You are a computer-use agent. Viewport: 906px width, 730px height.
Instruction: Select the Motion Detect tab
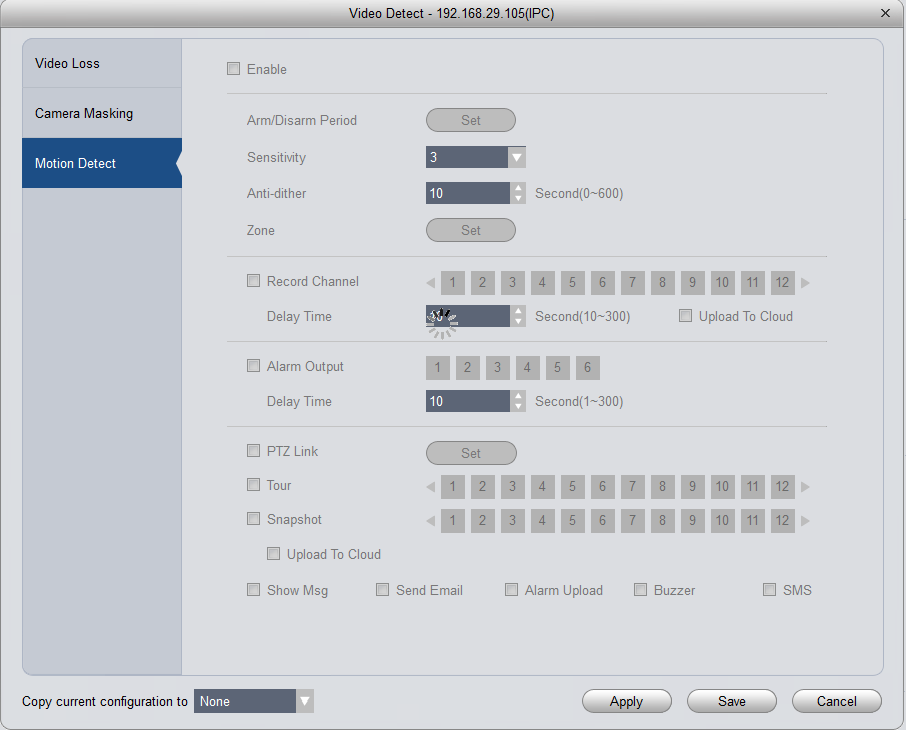coord(102,163)
